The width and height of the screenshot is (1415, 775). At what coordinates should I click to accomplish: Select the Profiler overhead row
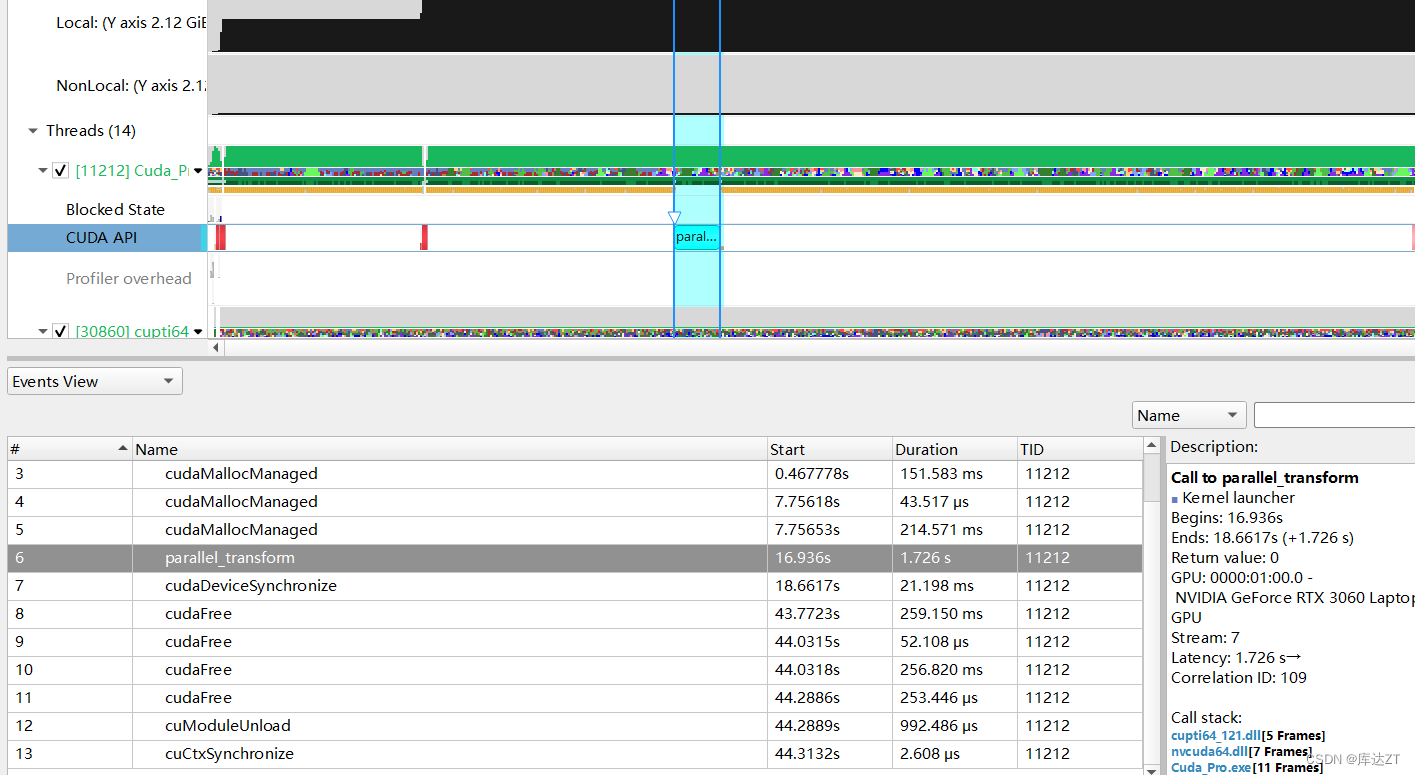pyautogui.click(x=128, y=279)
